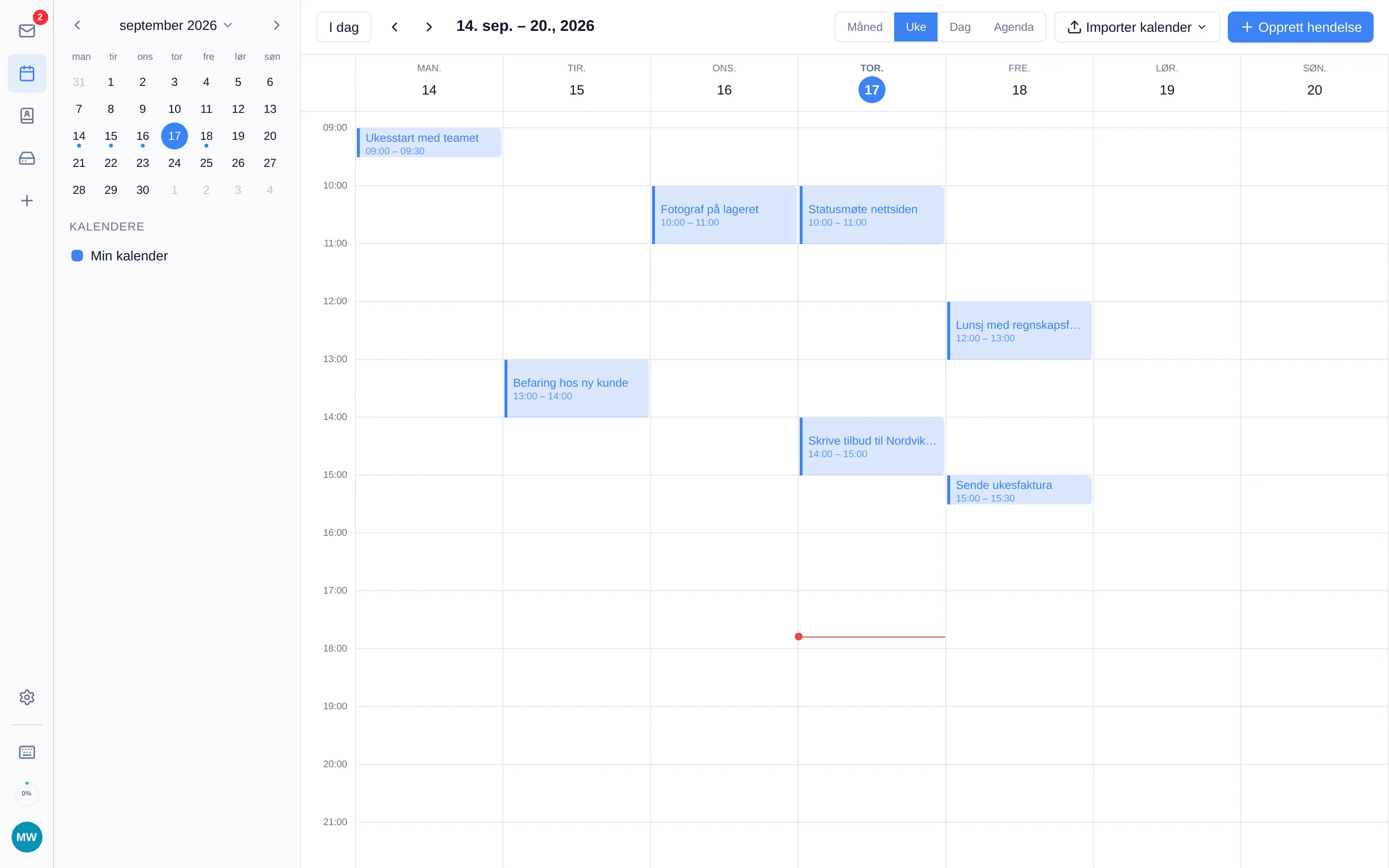This screenshot has width=1389, height=868.
Task: Switch to Måned view
Action: click(864, 27)
